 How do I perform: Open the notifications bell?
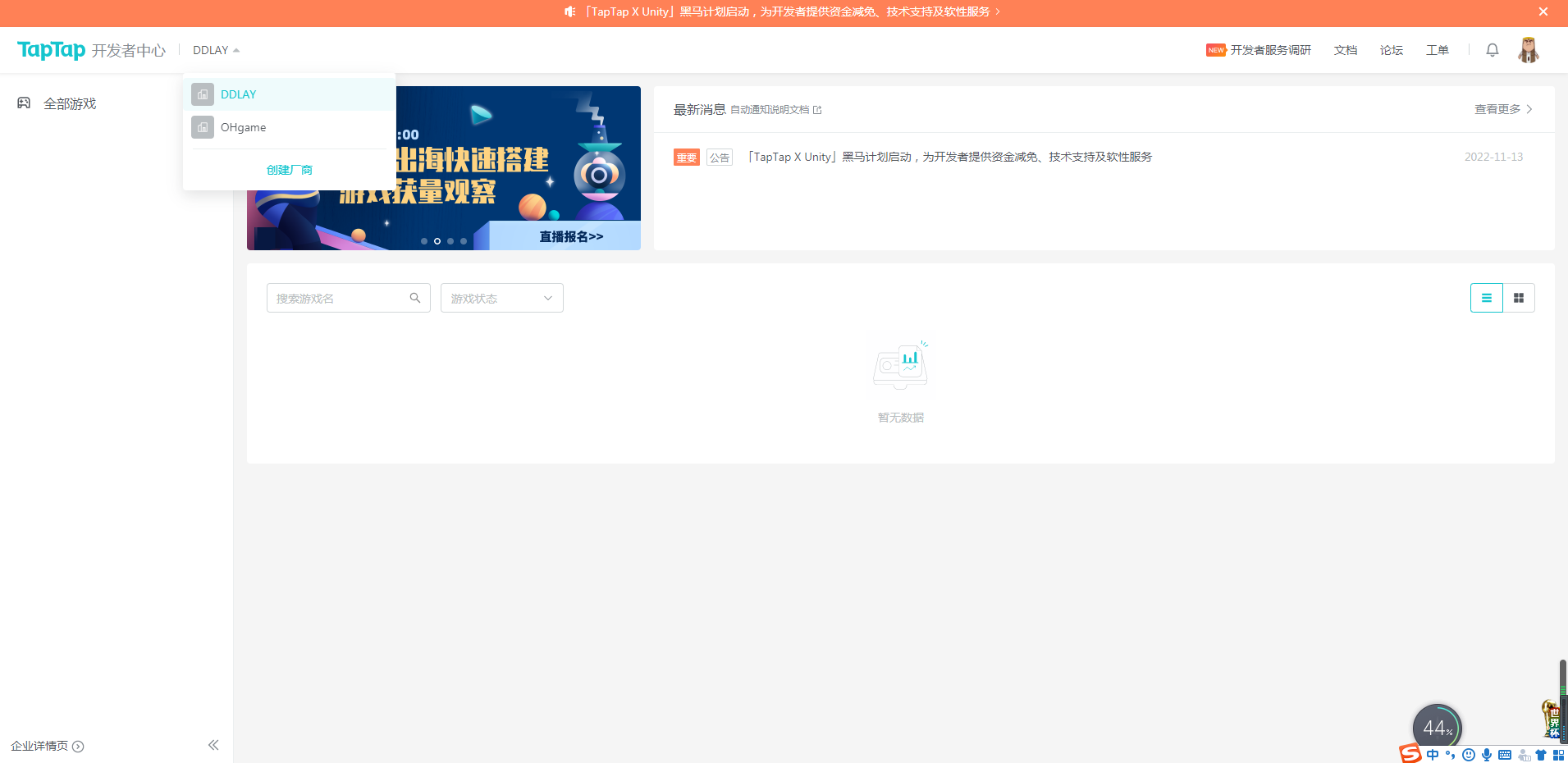point(1493,50)
